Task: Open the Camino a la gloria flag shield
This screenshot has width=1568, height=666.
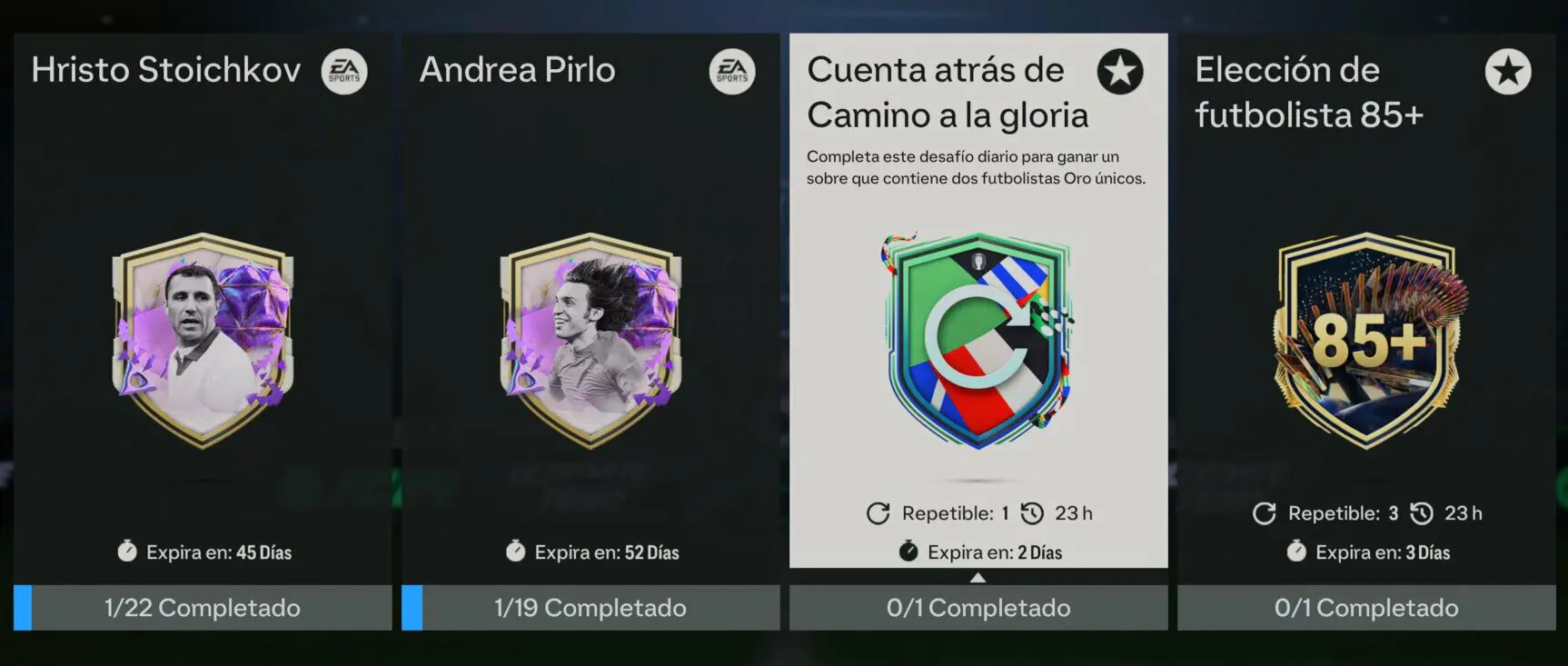Action: pyautogui.click(x=978, y=340)
